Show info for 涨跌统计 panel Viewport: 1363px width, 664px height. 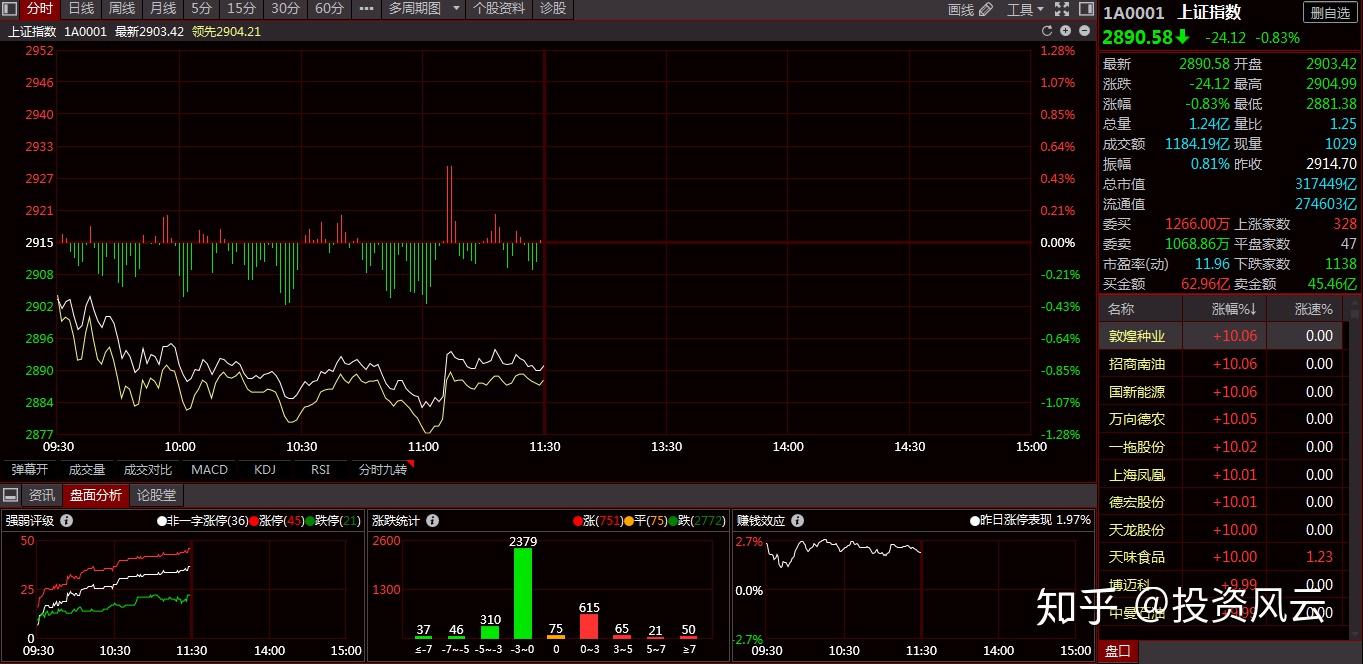pos(432,520)
